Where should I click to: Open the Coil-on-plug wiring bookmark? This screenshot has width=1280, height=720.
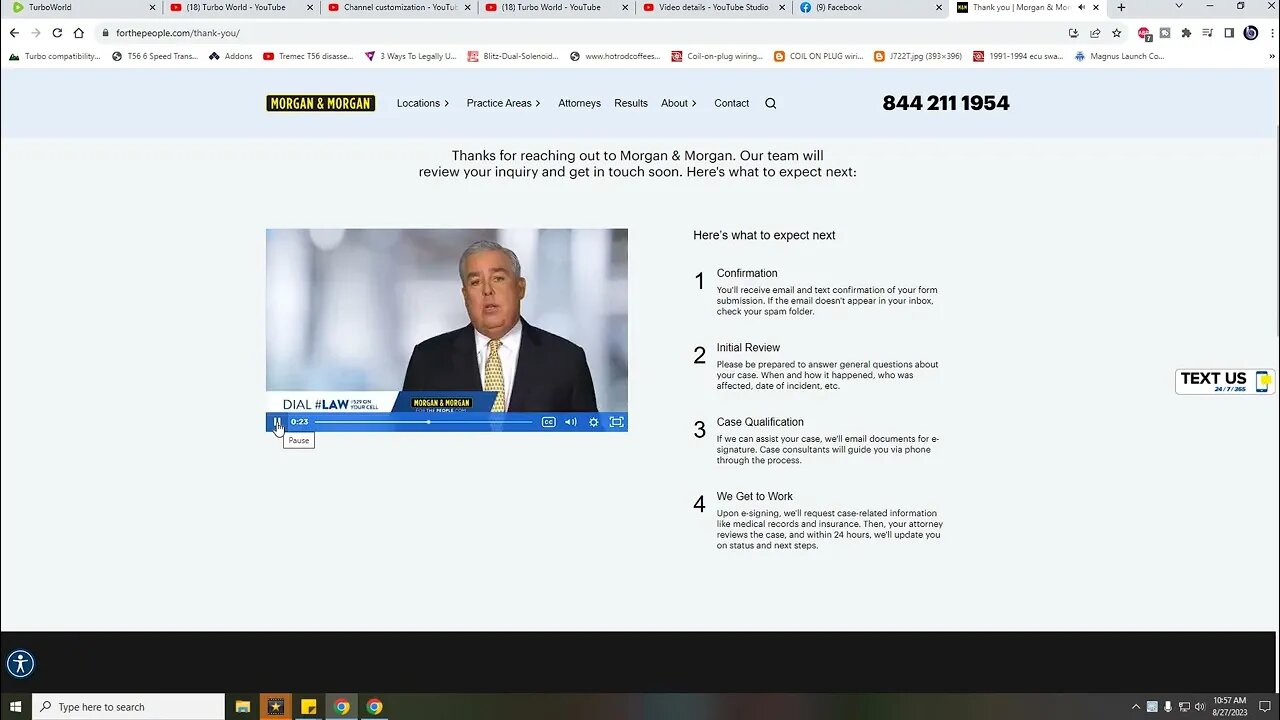[x=716, y=56]
